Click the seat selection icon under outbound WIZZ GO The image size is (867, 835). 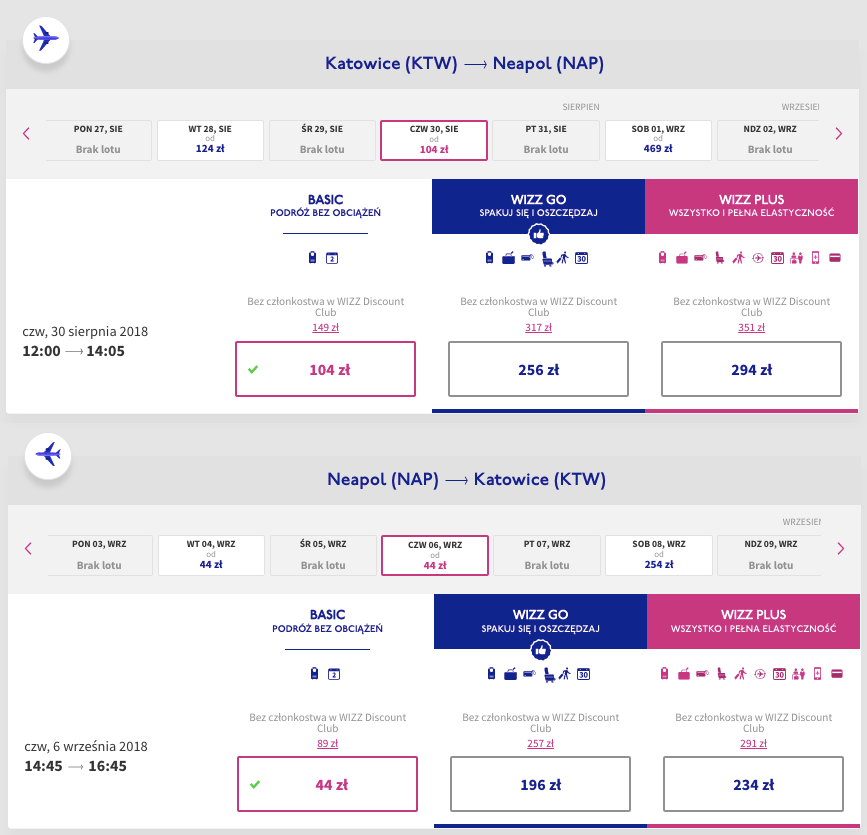point(547,259)
